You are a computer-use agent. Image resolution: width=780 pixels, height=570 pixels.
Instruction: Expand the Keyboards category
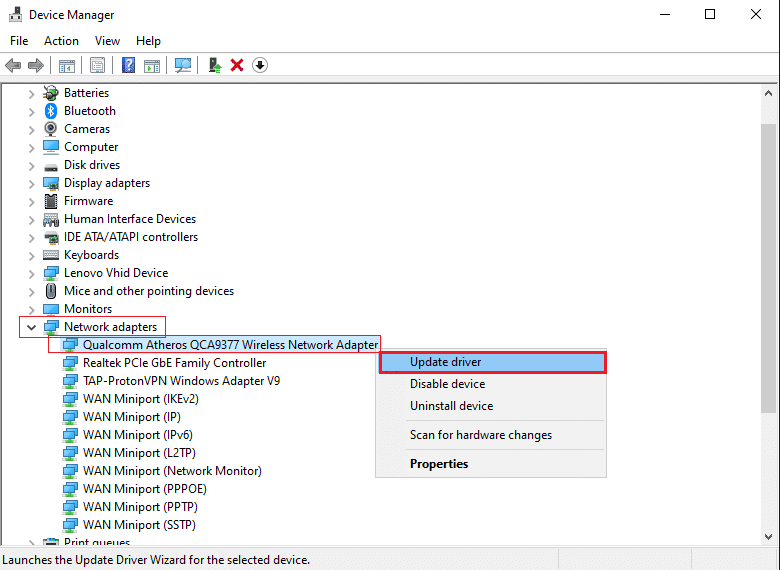pos(31,255)
